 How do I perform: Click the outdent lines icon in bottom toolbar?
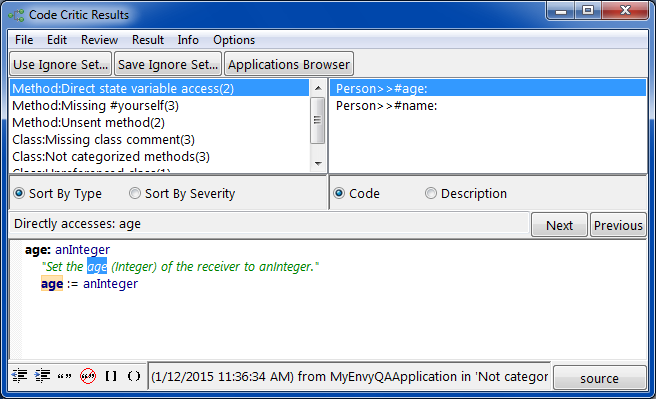click(19, 376)
